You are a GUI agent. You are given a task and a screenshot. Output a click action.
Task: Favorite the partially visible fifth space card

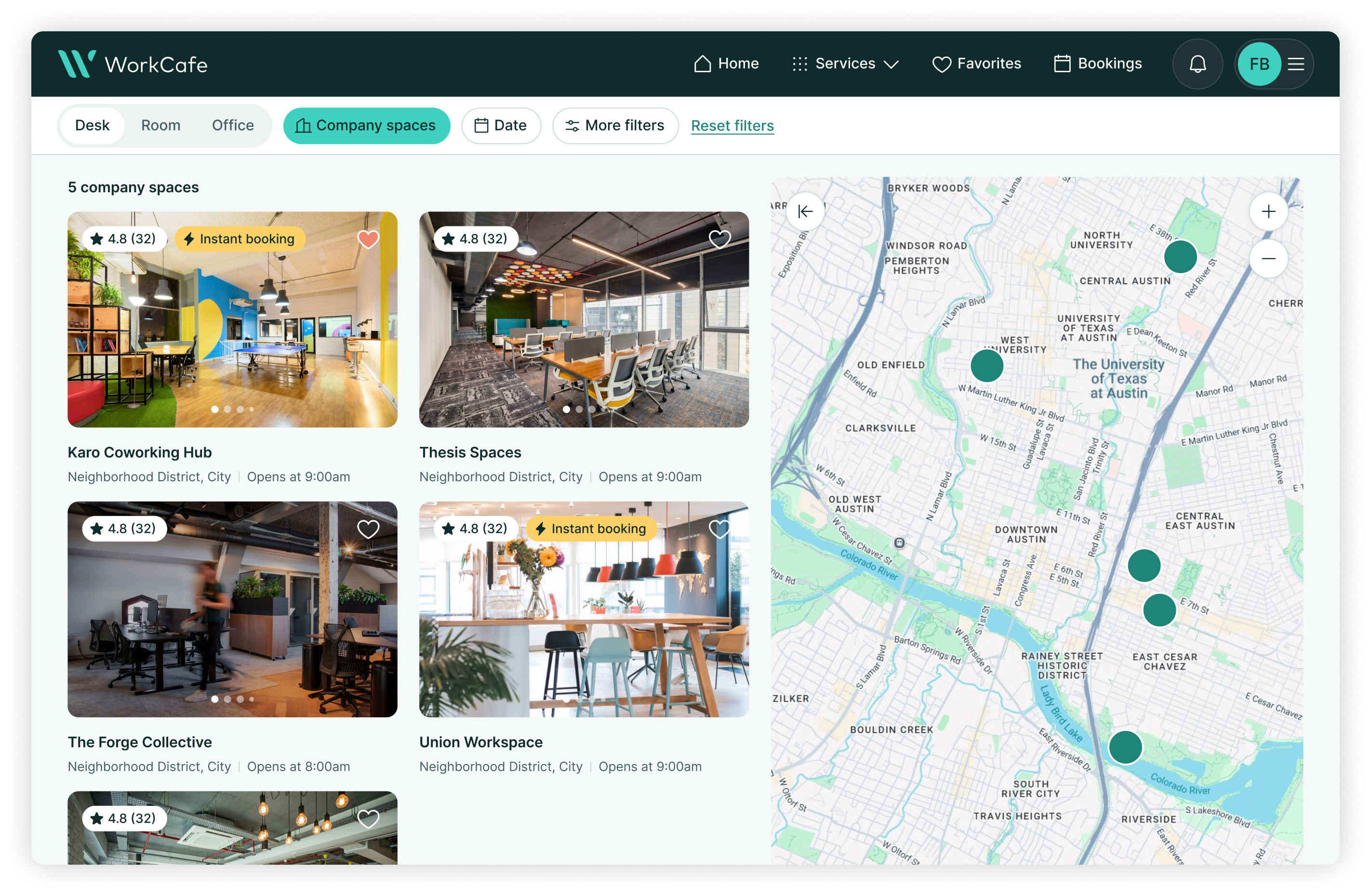[368, 818]
